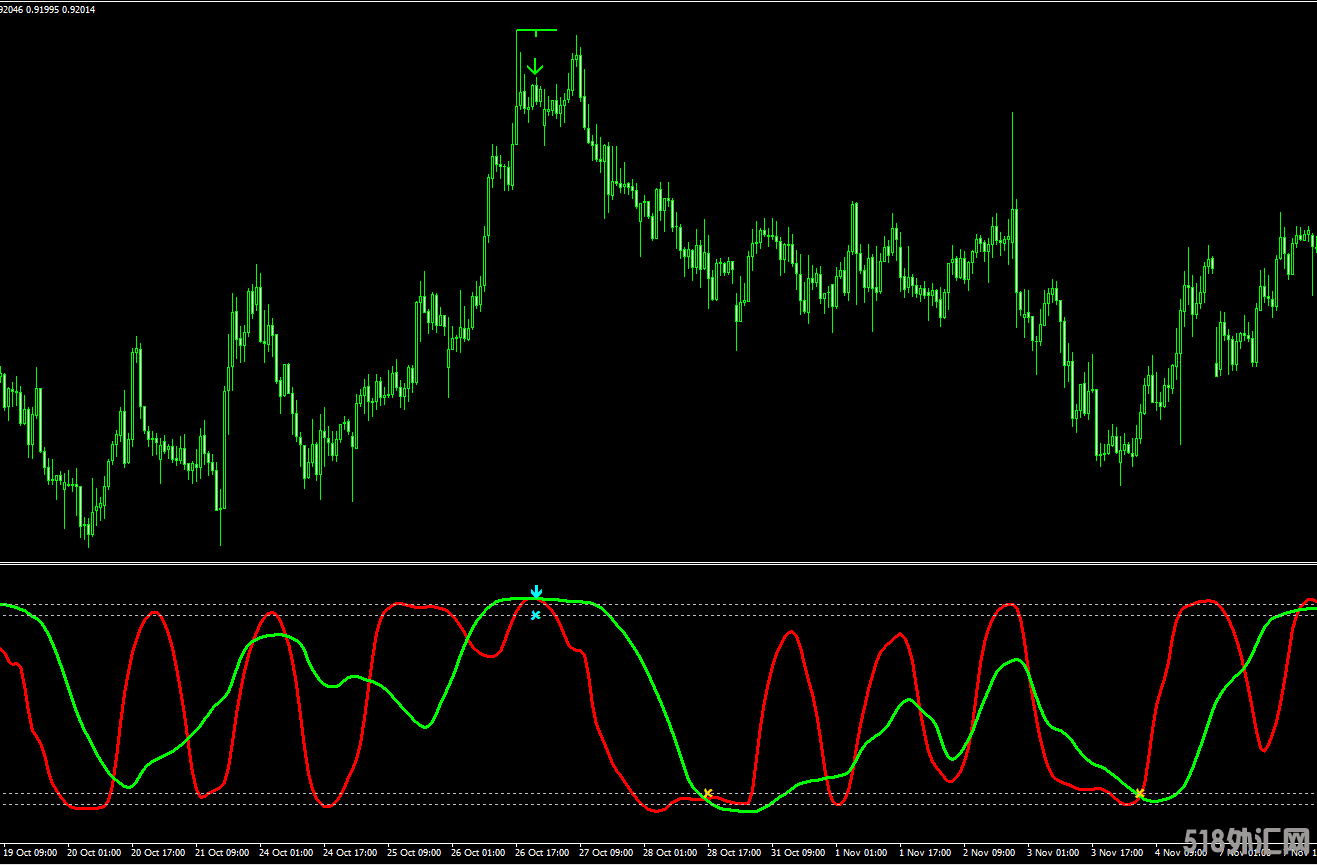The height and width of the screenshot is (865, 1317).
Task: Click the '1 Nov 17:00' time axis label
Action: [x=925, y=853]
